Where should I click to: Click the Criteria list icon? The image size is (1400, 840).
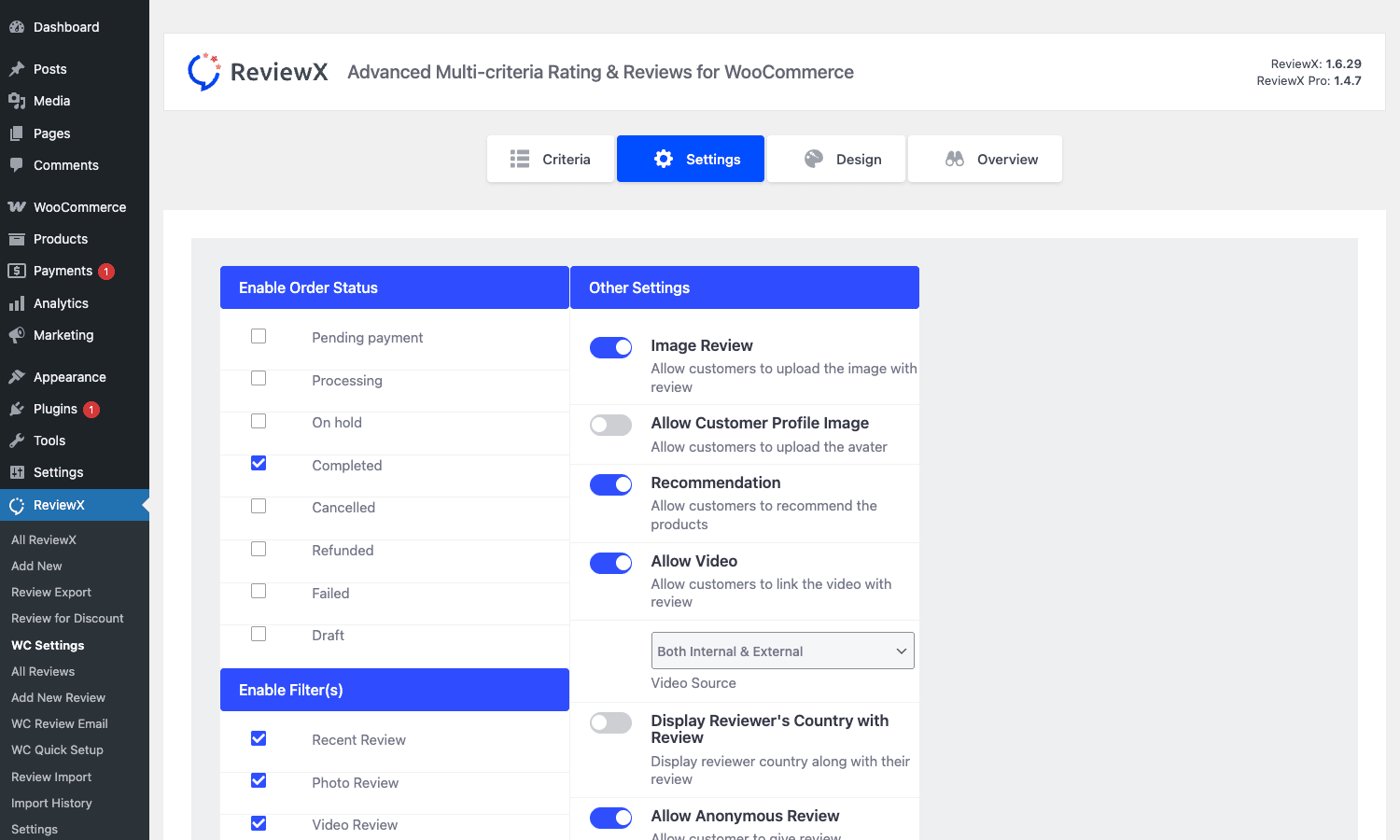(x=520, y=160)
